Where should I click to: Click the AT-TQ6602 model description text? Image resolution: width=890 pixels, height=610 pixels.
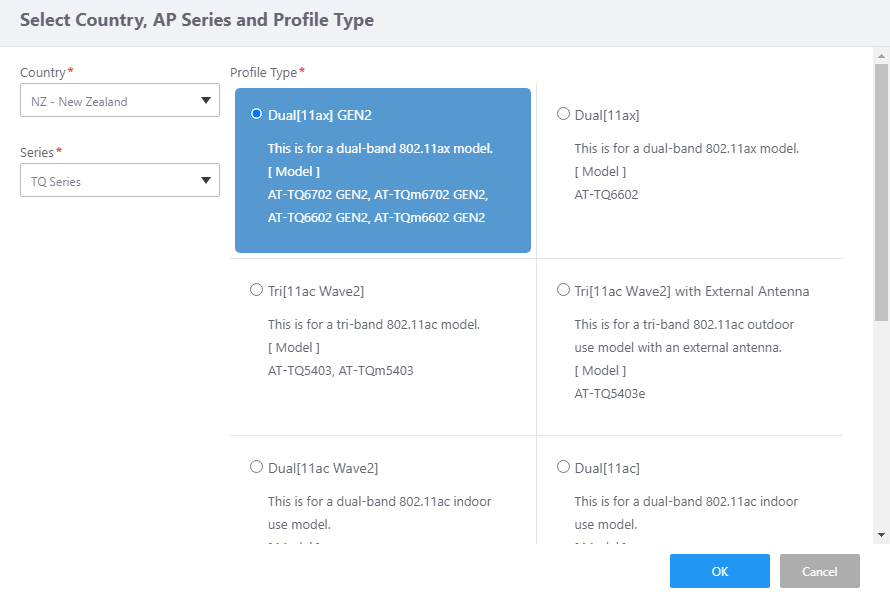click(606, 195)
